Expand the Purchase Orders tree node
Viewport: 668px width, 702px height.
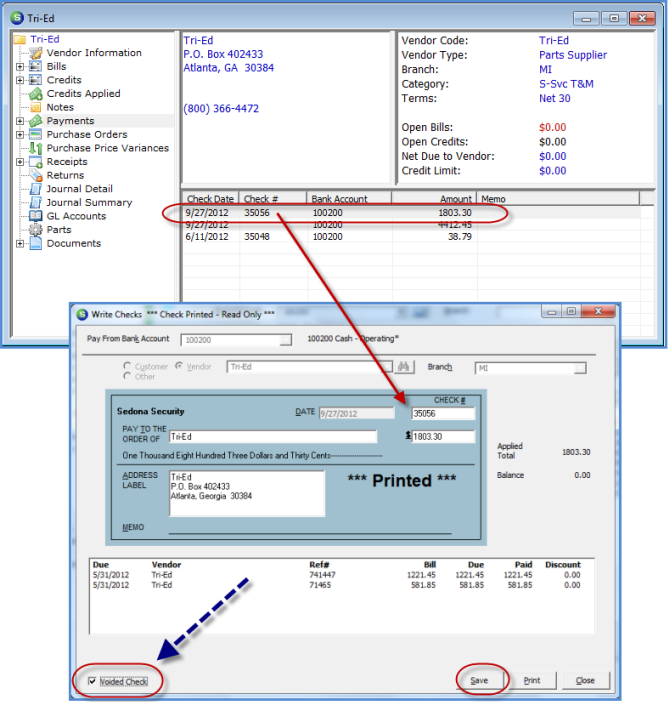[20, 134]
